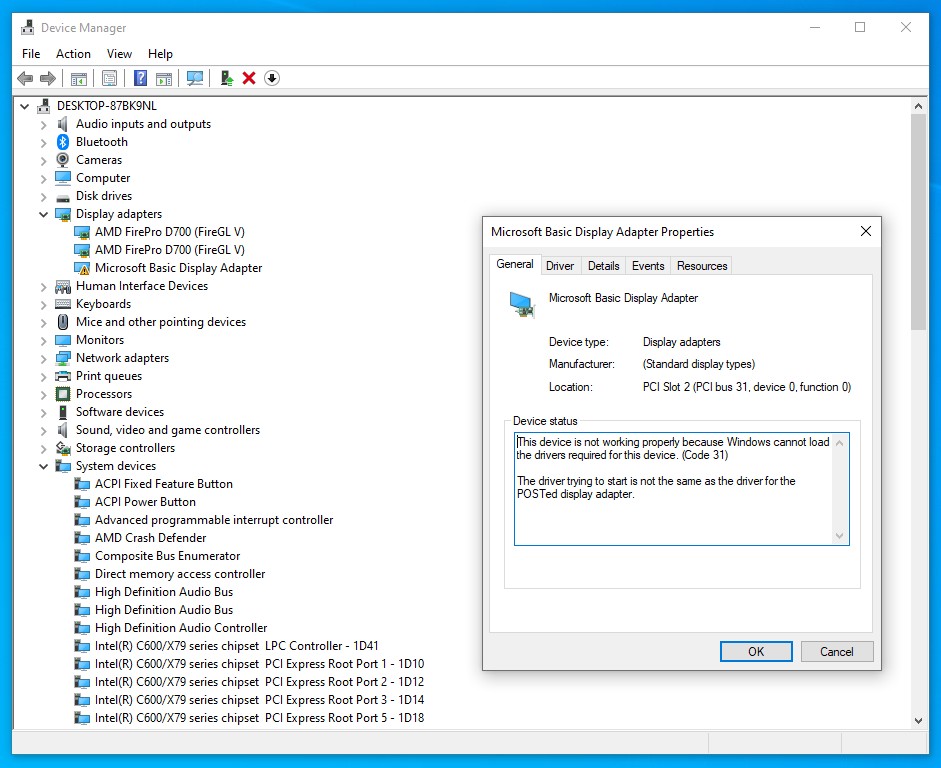
Task: Click Microsoft Basic Display Adapter warning icon
Action: tap(82, 268)
